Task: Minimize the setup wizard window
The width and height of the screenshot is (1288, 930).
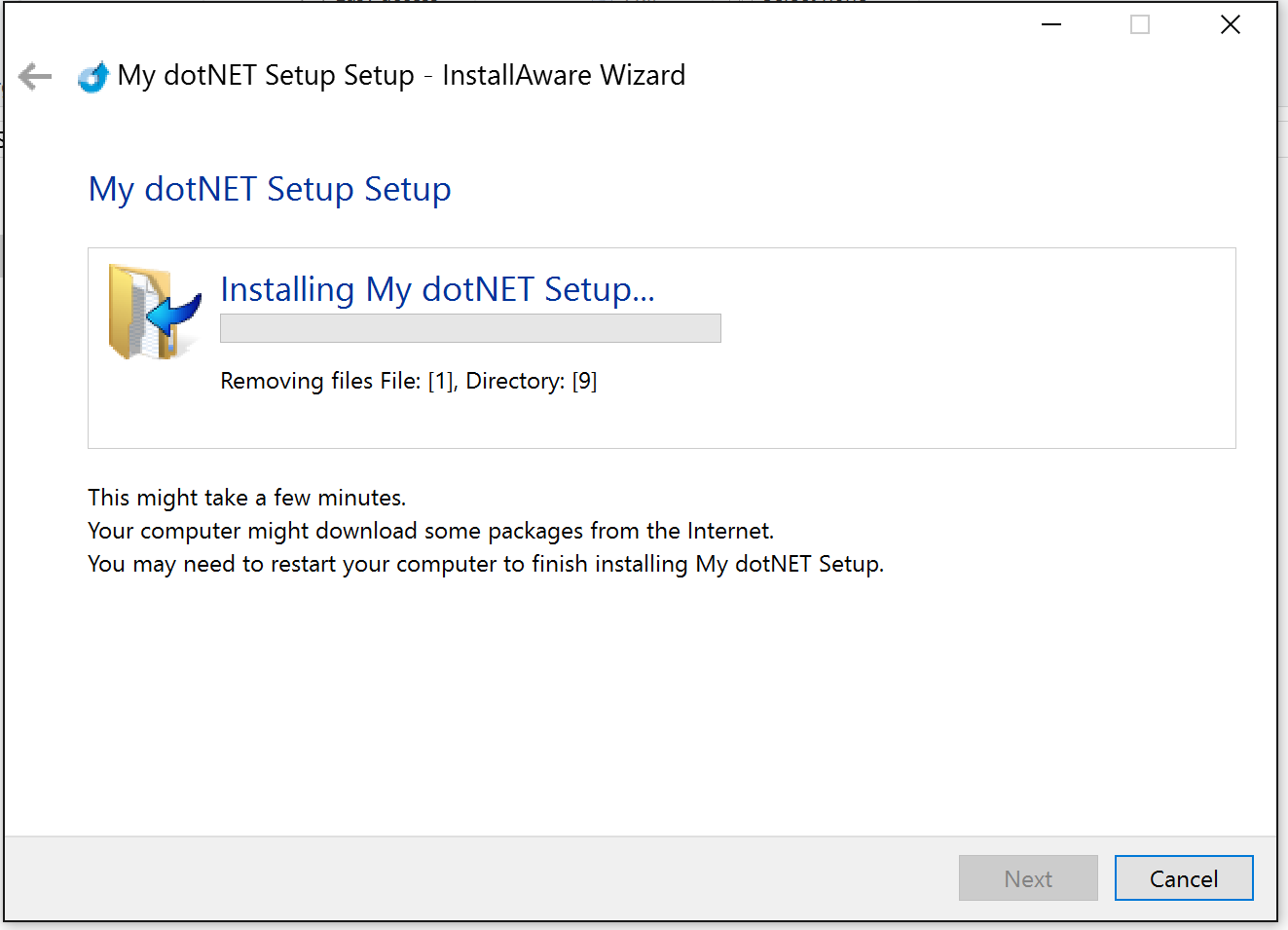Action: click(1051, 24)
